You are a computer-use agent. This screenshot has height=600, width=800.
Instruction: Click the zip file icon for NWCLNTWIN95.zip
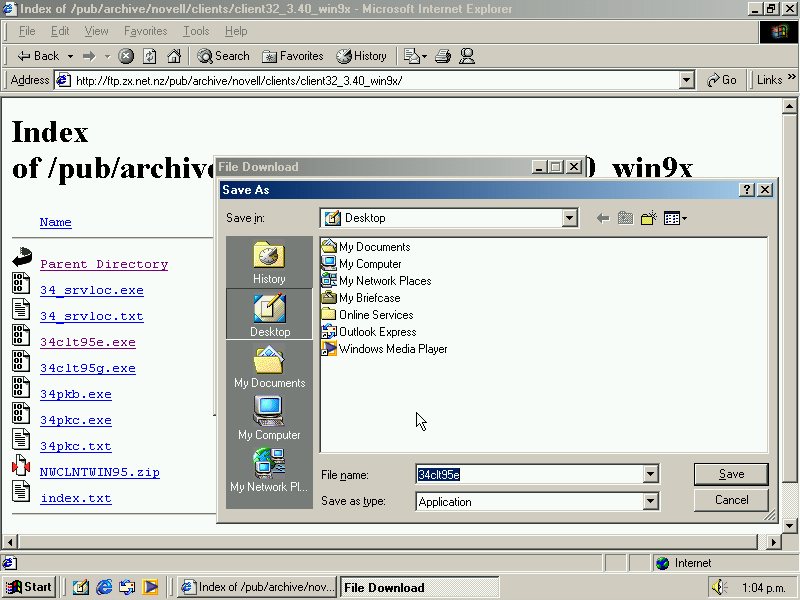21,466
